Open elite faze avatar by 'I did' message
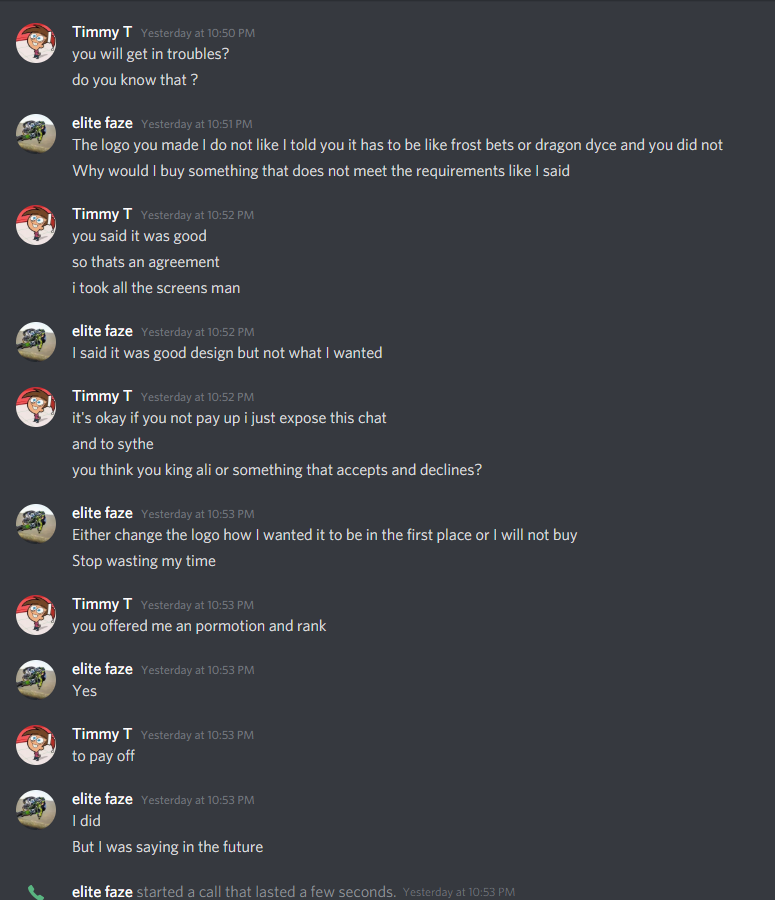775x900 pixels. click(36, 810)
